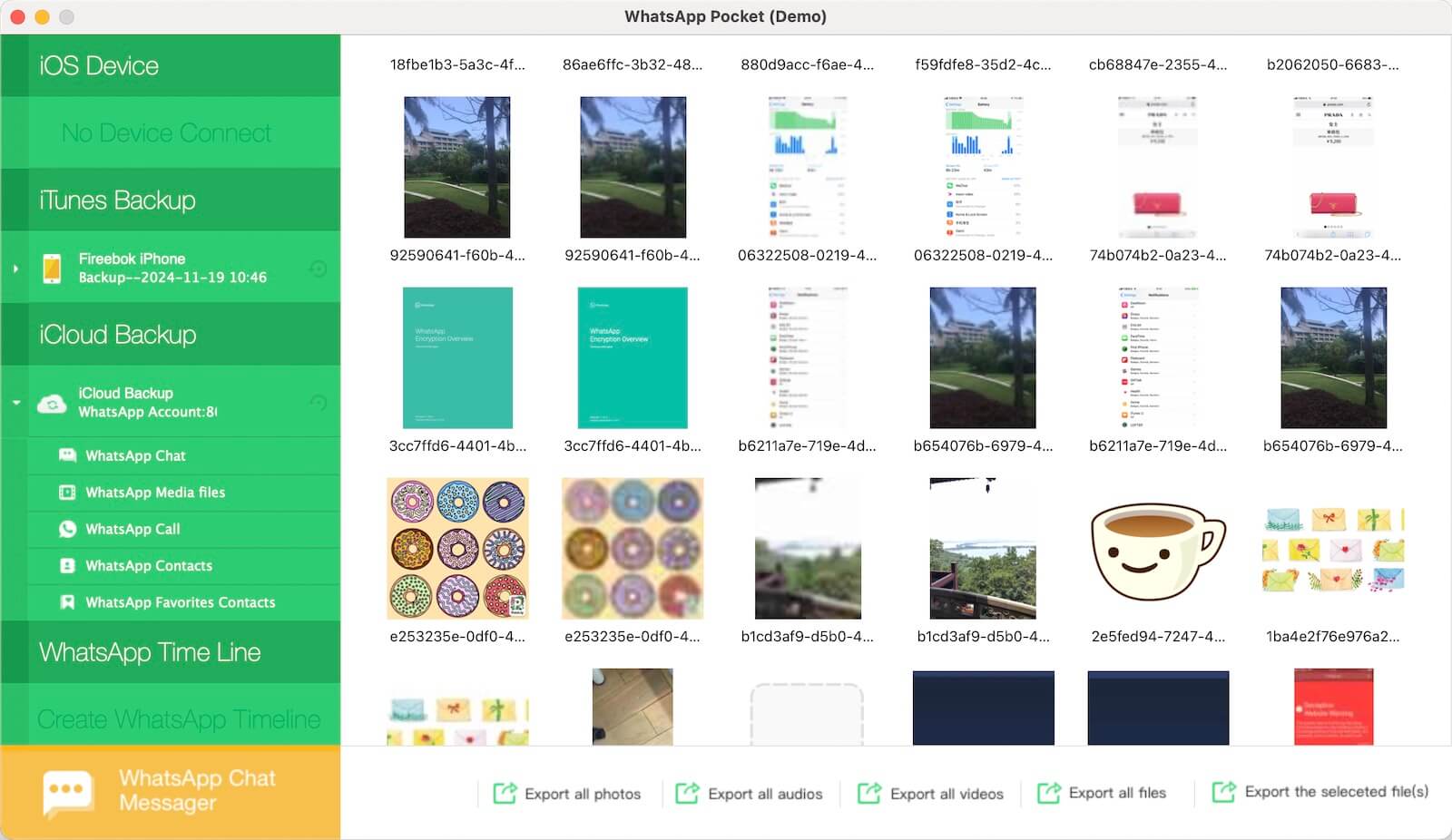
Task: Select the blurry b1cd3af9-d5b0 landscape thumbnail
Action: click(x=808, y=548)
